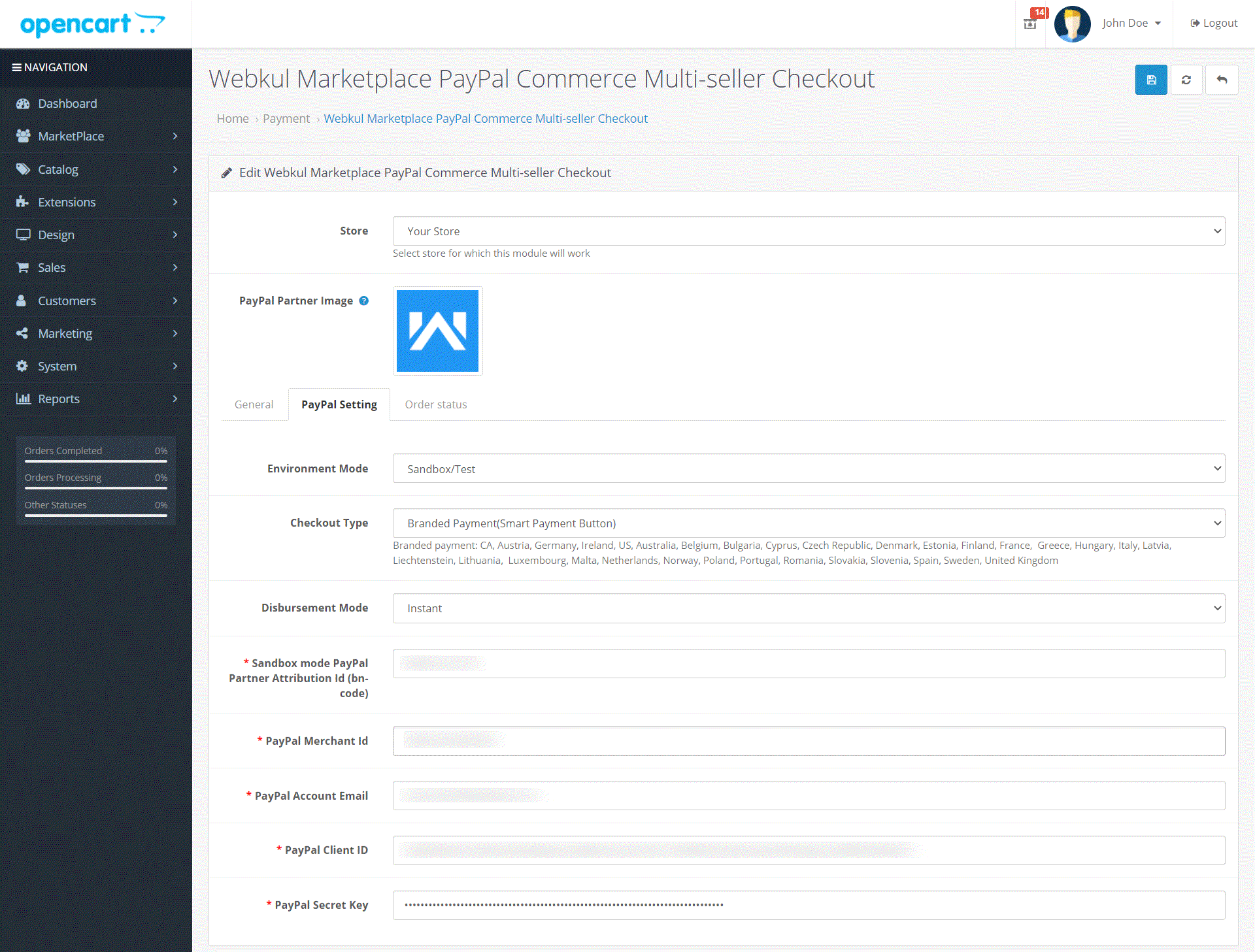Click the Orders Completed progress bar
The height and width of the screenshot is (952, 1255).
(x=96, y=461)
